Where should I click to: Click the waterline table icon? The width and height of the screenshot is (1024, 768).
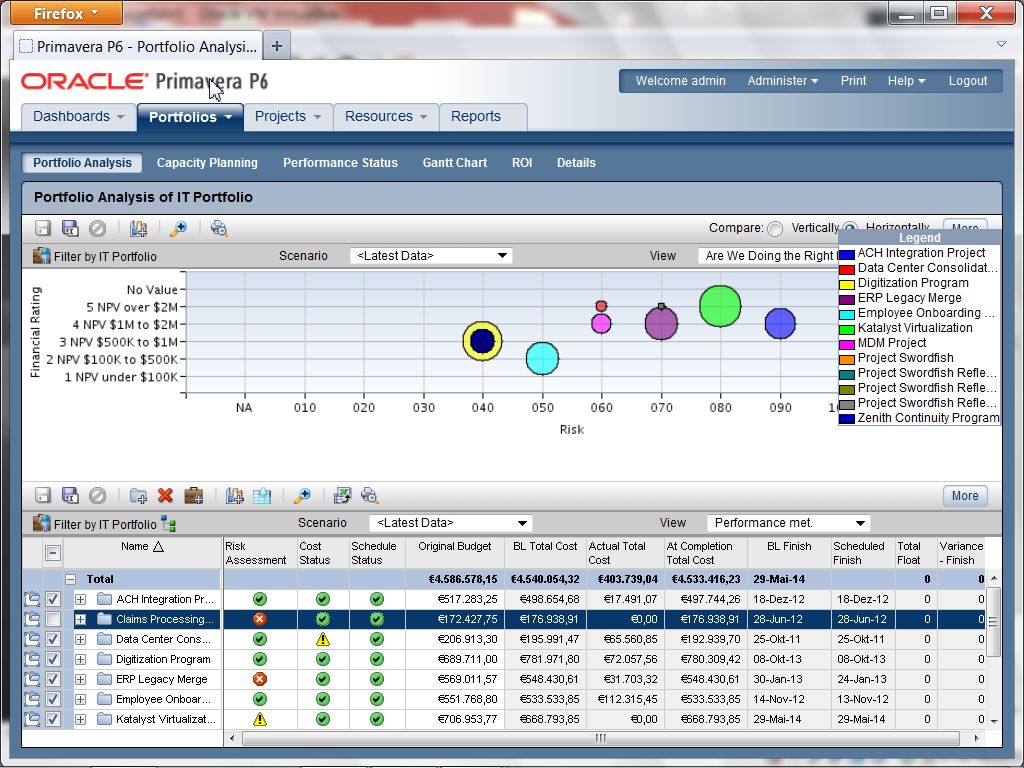pos(262,496)
